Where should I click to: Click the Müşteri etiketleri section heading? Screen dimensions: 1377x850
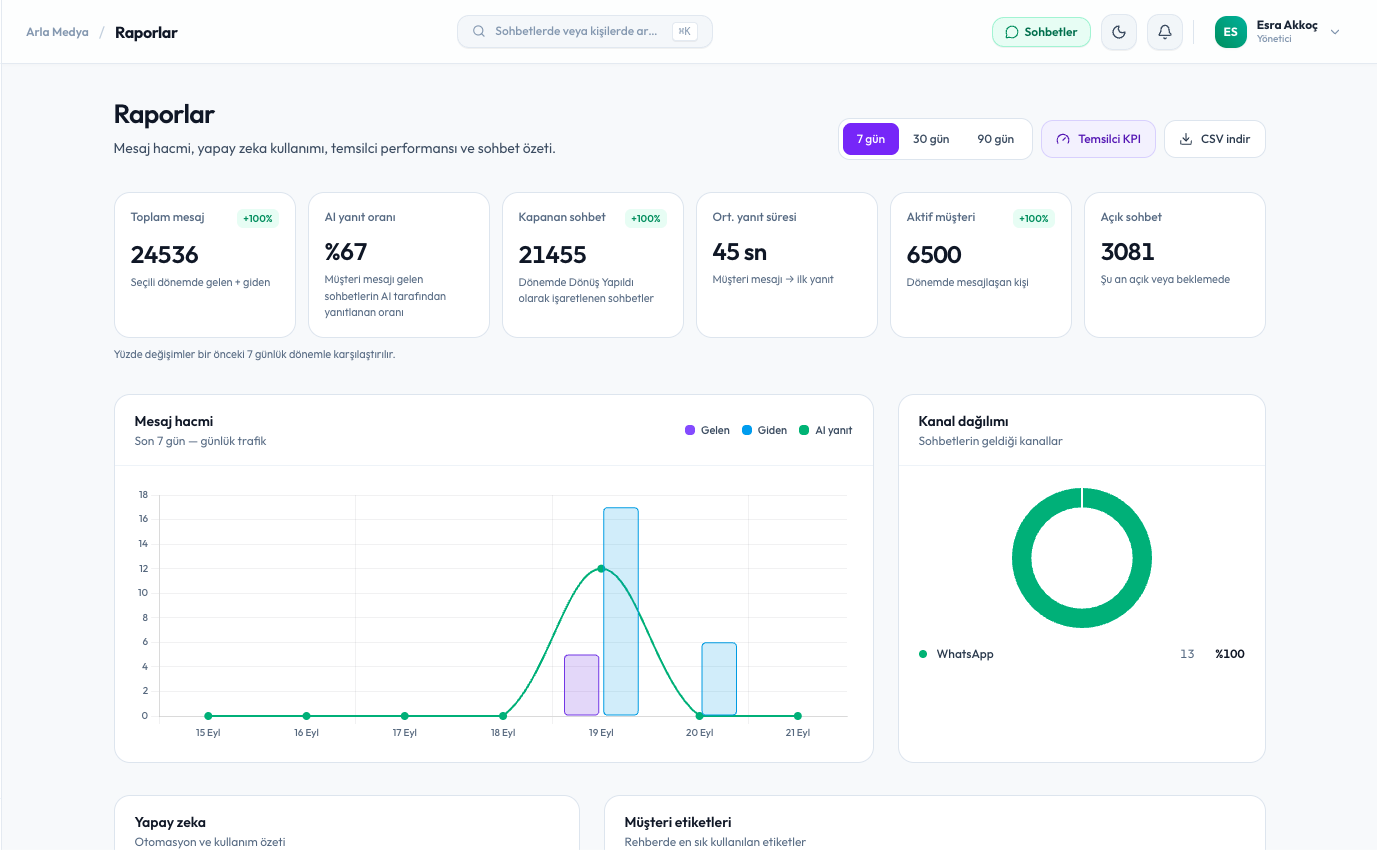tap(678, 822)
